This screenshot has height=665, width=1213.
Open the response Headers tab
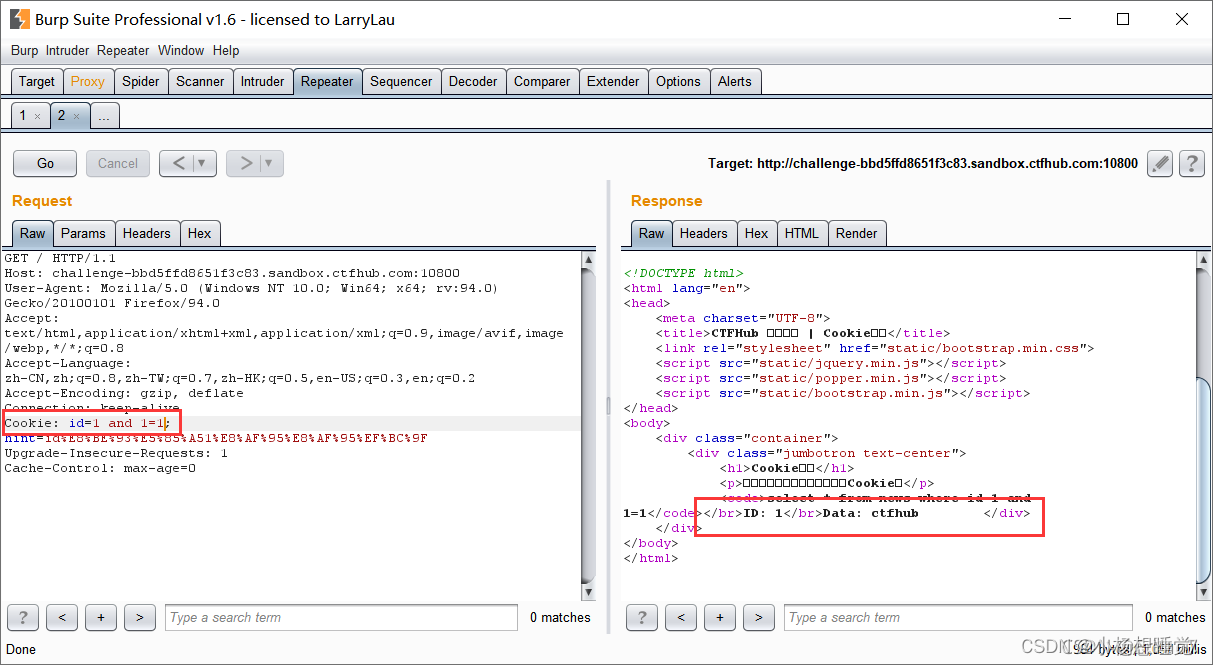[x=704, y=233]
